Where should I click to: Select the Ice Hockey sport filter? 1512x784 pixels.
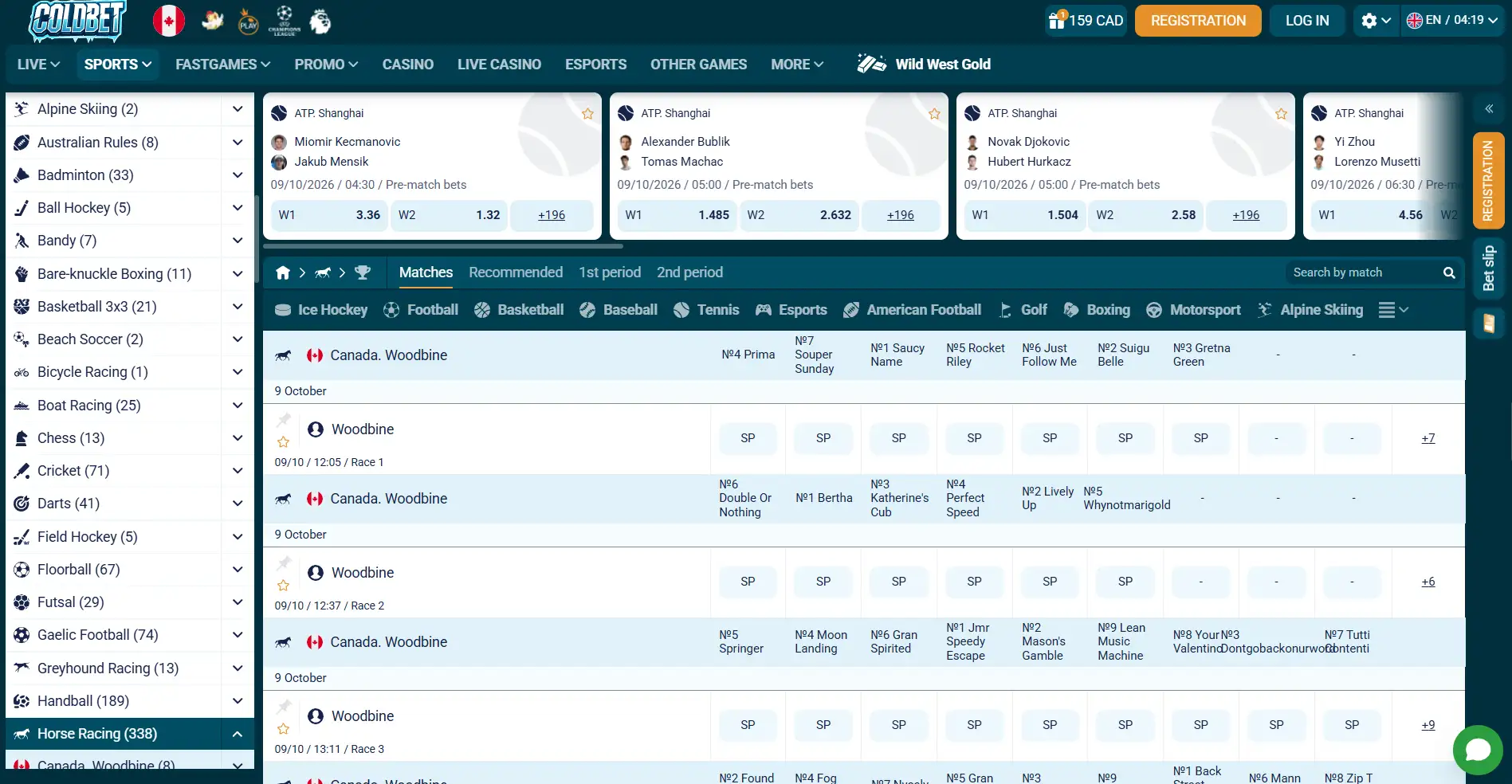[x=321, y=310]
